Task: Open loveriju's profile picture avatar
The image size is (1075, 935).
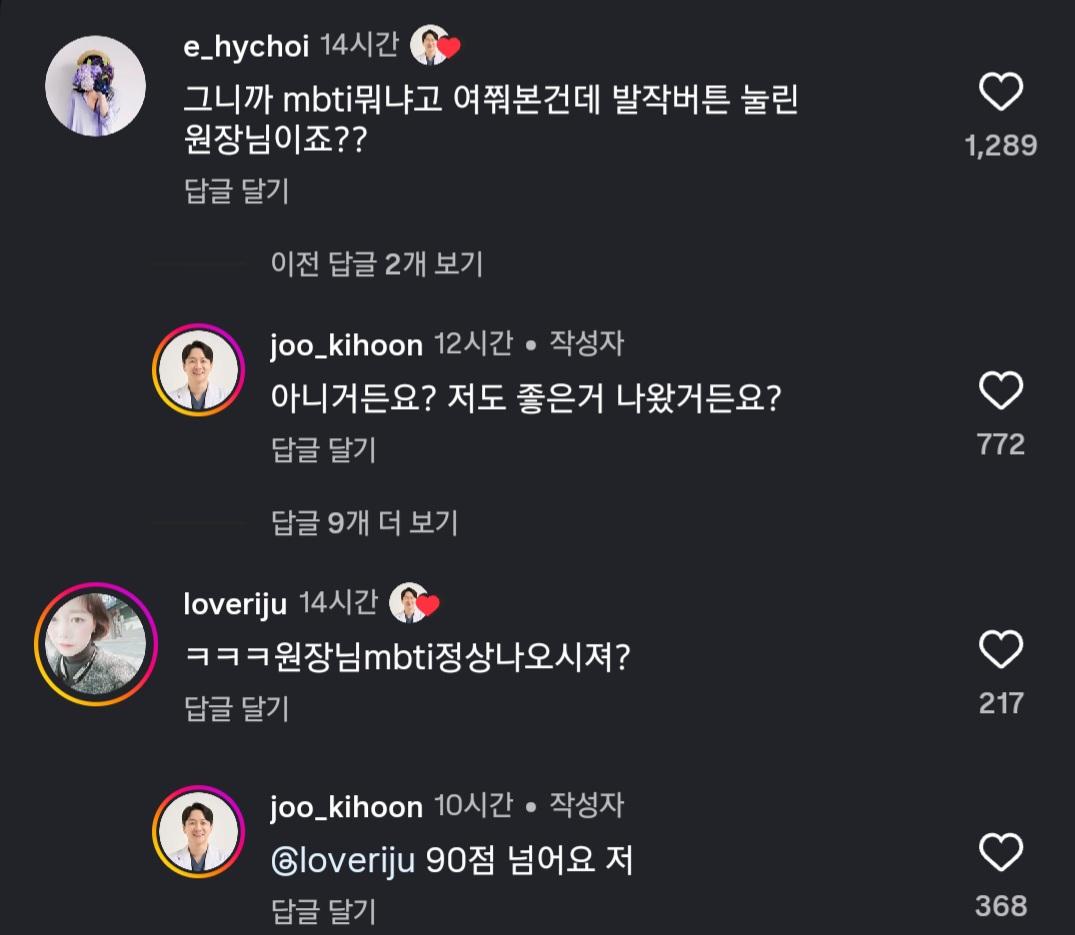Action: (96, 645)
